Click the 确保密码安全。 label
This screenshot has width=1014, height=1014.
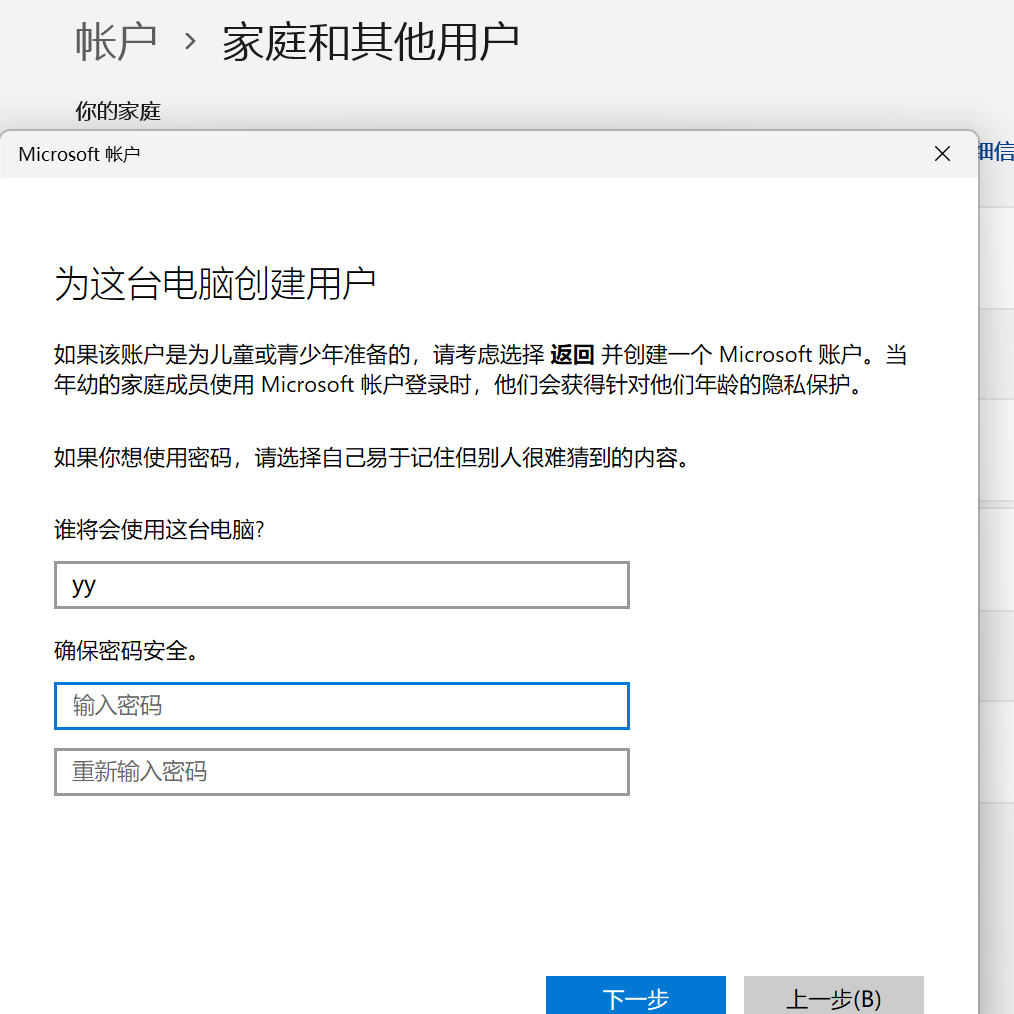[127, 651]
